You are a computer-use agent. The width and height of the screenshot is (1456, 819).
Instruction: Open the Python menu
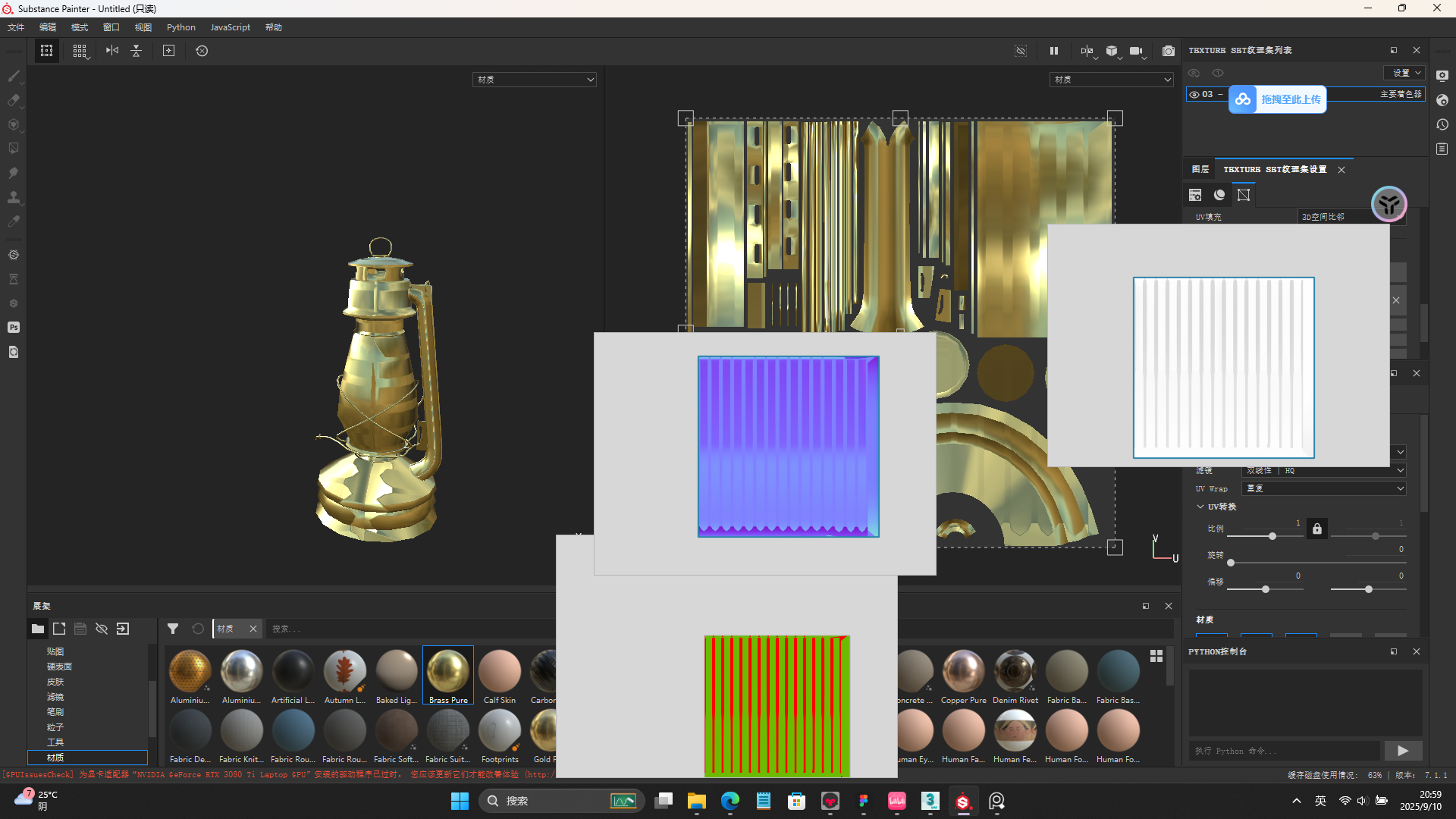[x=180, y=27]
